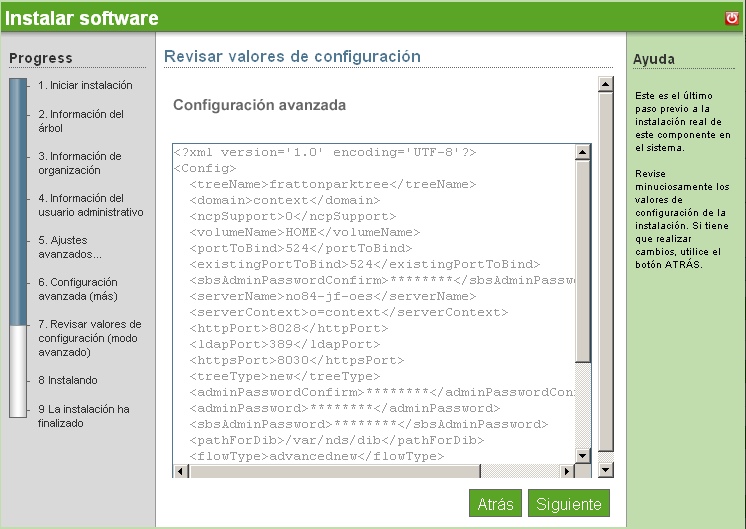746x529 pixels.
Task: Select step 2. Información del árbol
Action: click(x=81, y=121)
